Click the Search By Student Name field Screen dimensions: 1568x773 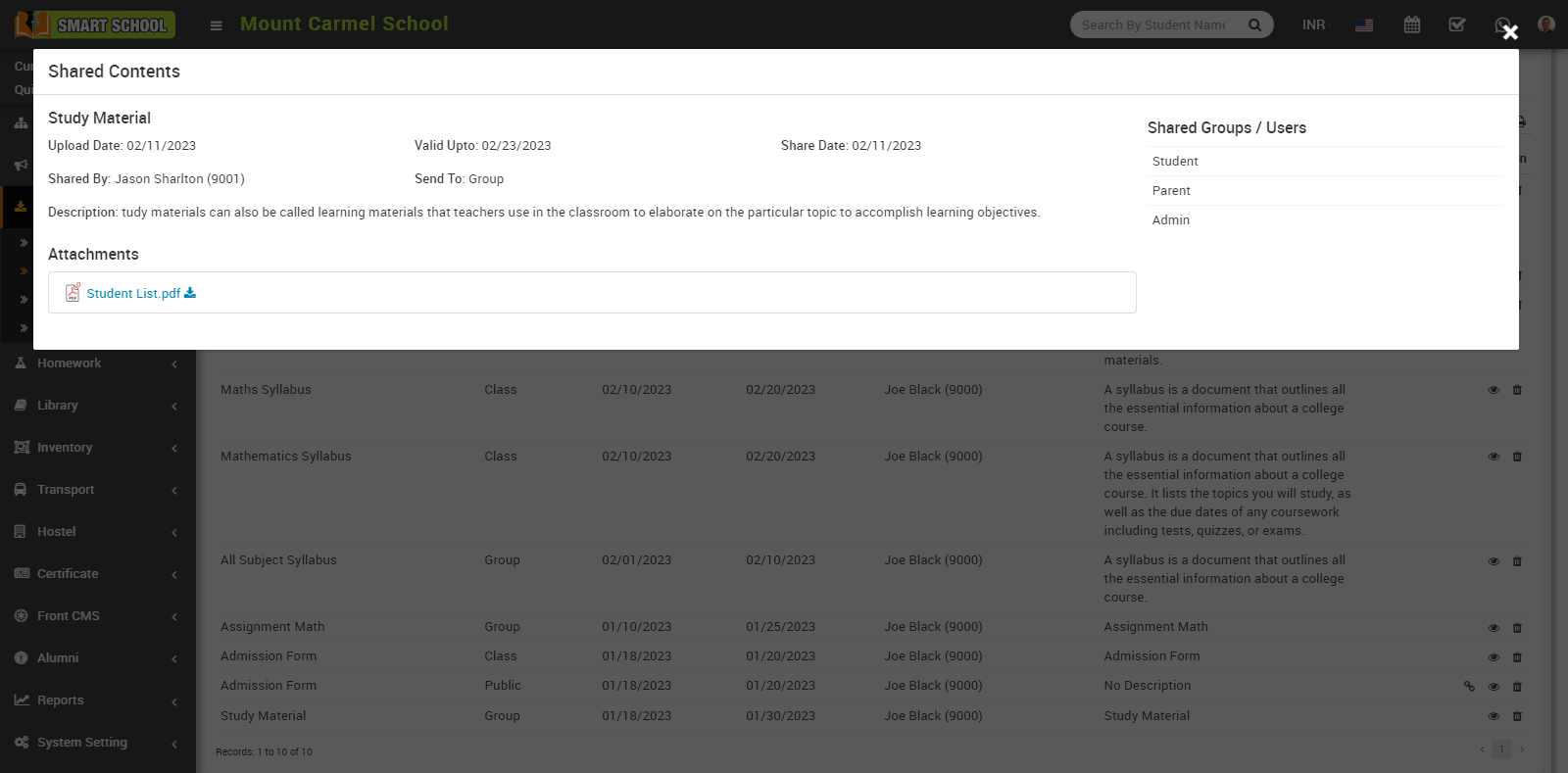(1154, 25)
